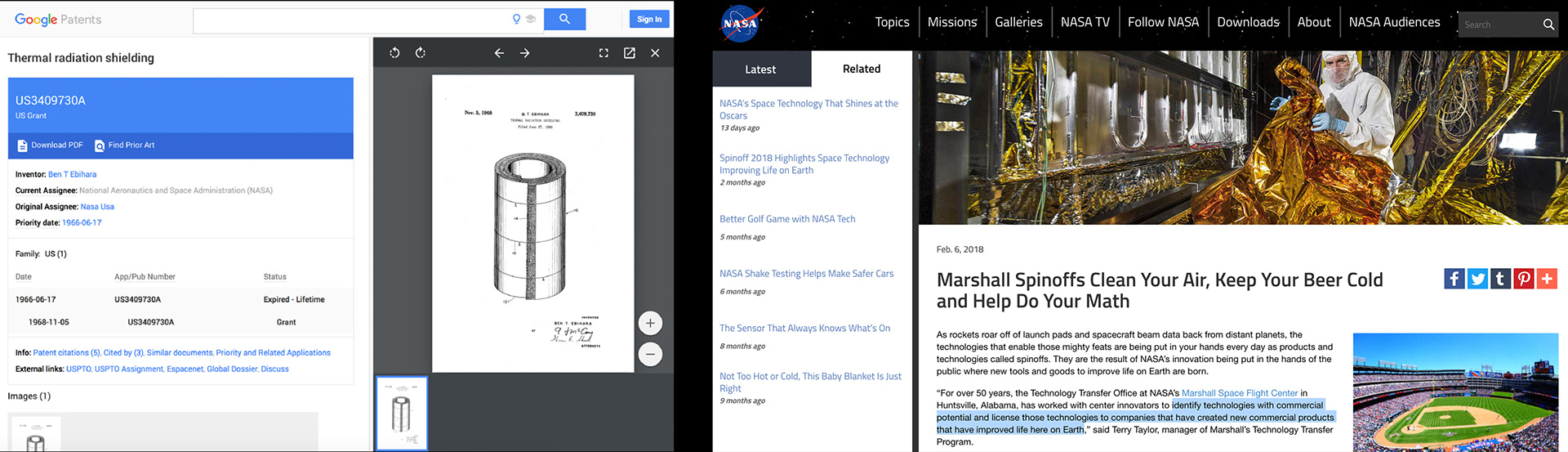This screenshot has height=452, width=1568.
Task: Open Nasa Usa original assignee link
Action: click(97, 207)
